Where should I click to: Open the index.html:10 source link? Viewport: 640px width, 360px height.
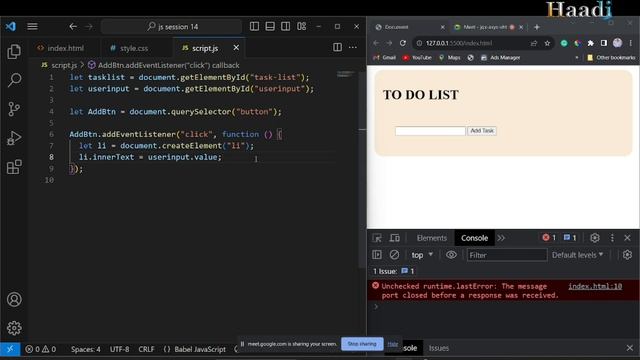point(595,287)
